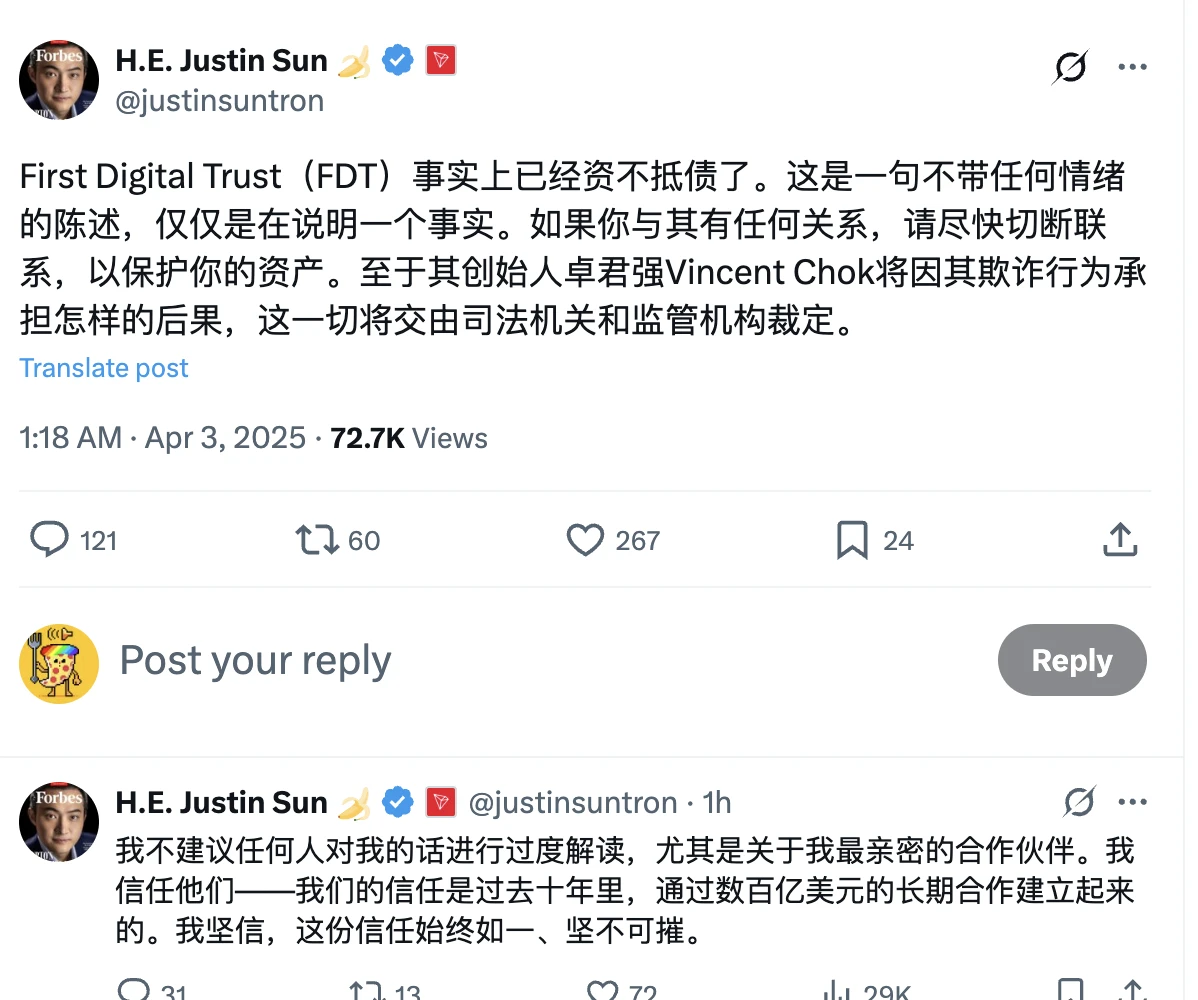Screen dimensions: 1198x1000
Task: Open the 1h timestamp on reply post
Action: point(717,803)
